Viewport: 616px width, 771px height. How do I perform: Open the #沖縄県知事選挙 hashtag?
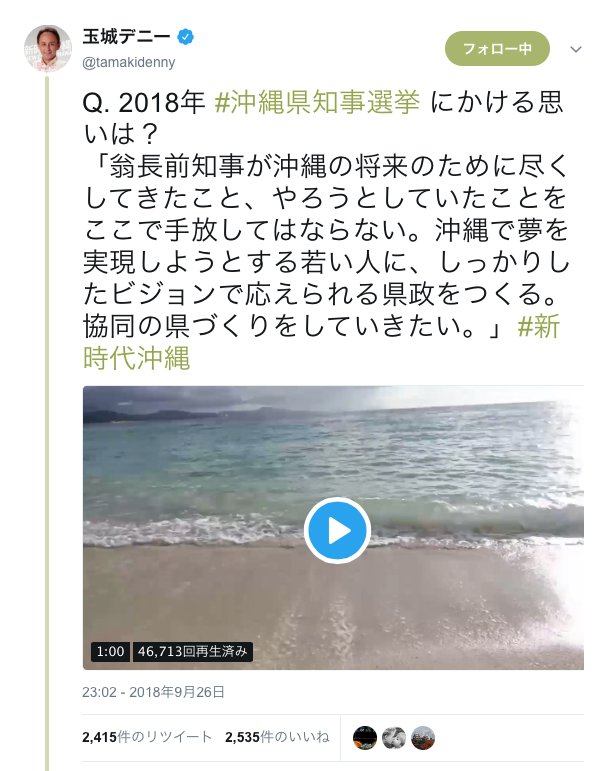click(317, 102)
